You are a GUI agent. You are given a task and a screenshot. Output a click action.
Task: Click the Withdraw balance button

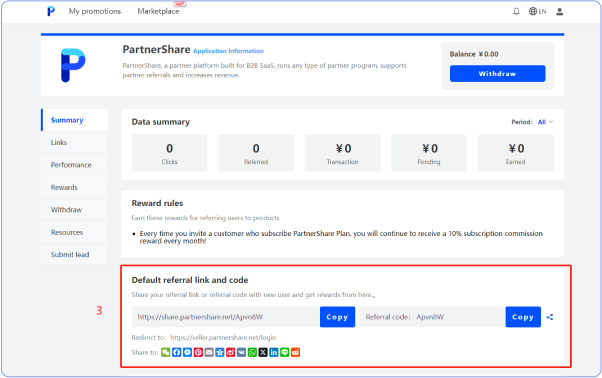[x=498, y=74]
